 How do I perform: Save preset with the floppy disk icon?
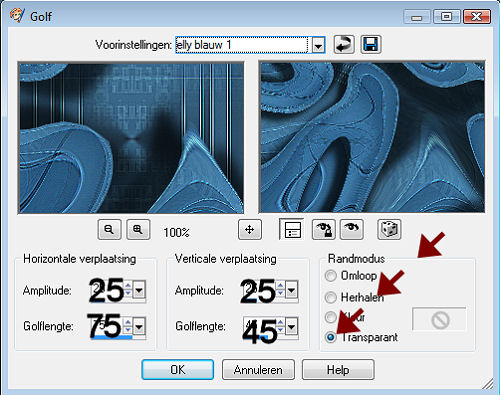[x=371, y=44]
